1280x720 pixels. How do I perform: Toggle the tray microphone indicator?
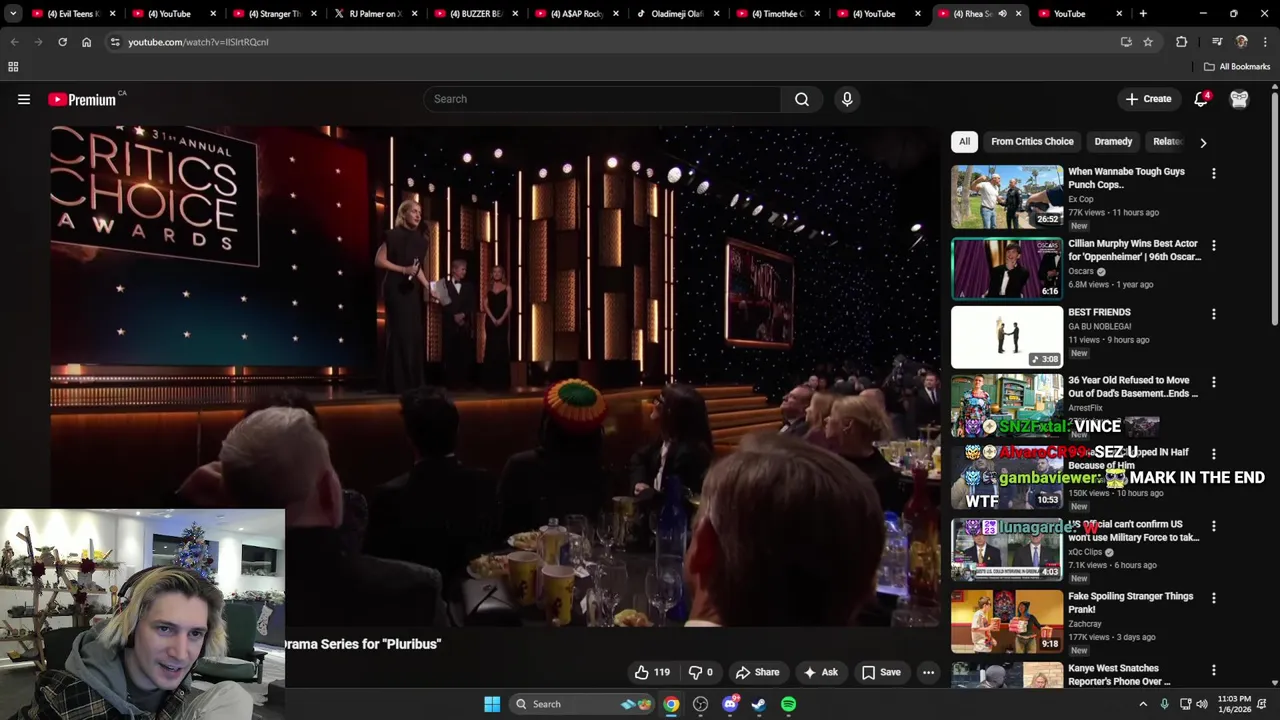coord(1164,704)
